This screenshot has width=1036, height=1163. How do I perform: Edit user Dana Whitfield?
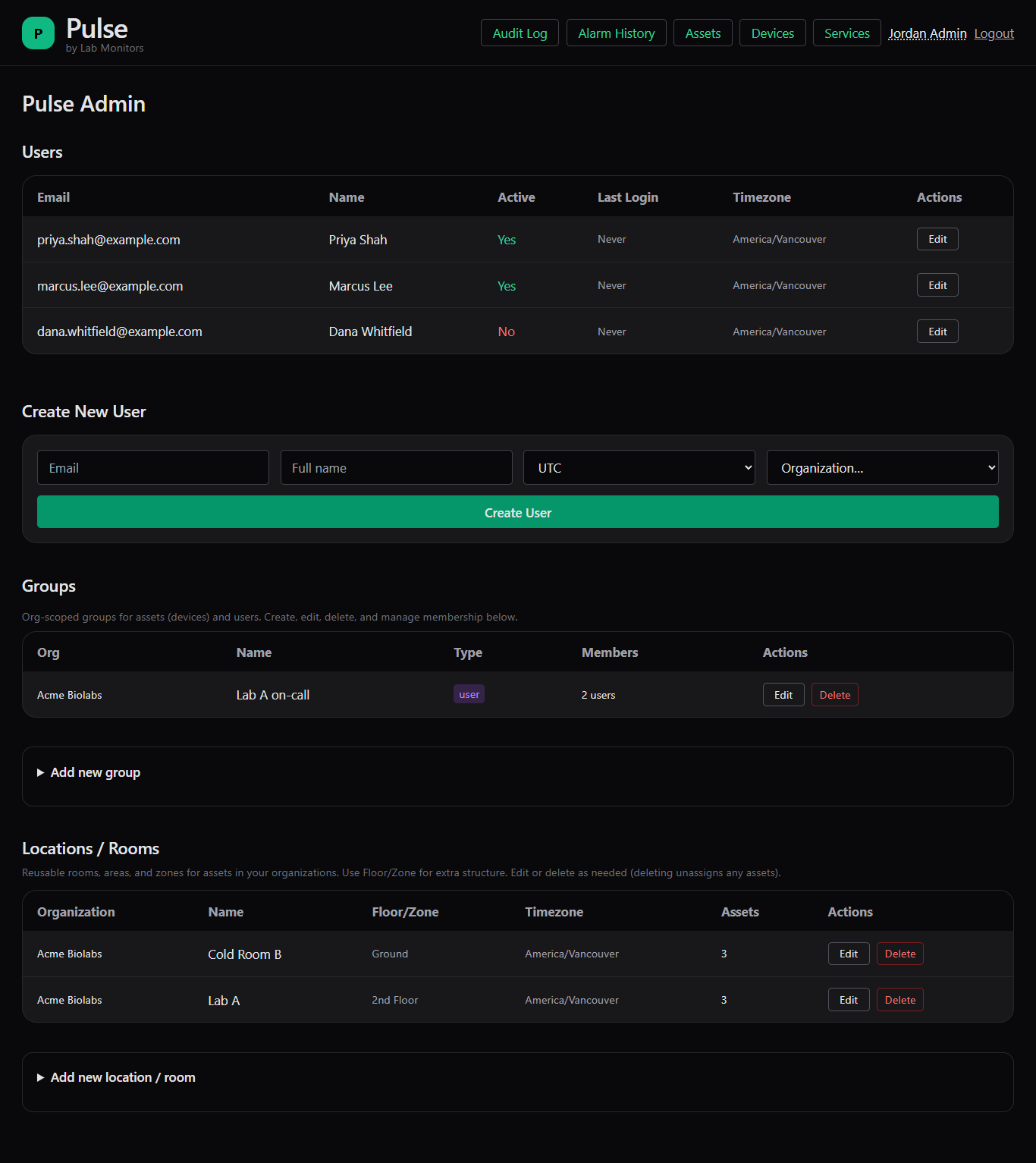pyautogui.click(x=937, y=332)
